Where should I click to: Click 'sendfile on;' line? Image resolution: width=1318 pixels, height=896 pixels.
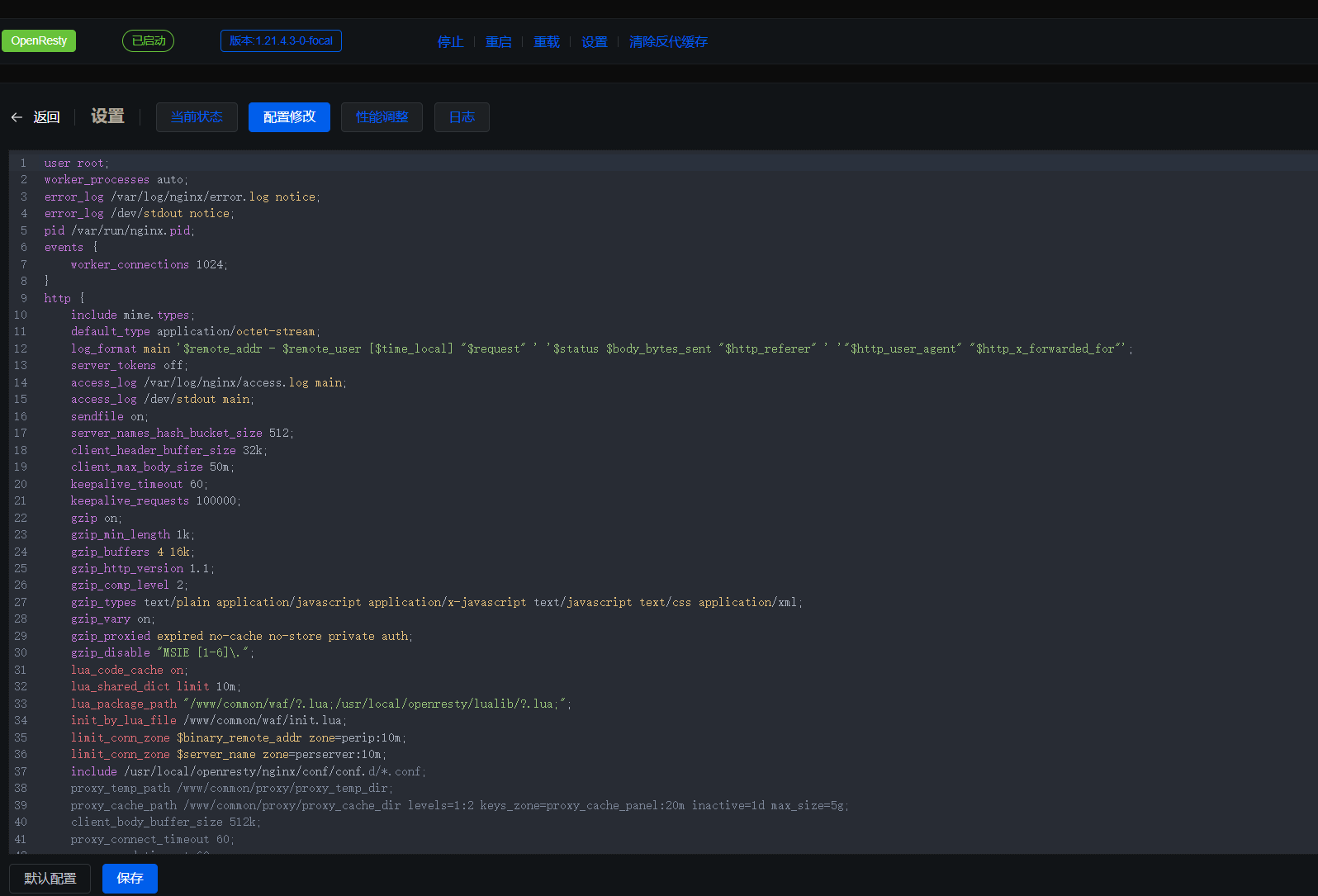click(110, 416)
